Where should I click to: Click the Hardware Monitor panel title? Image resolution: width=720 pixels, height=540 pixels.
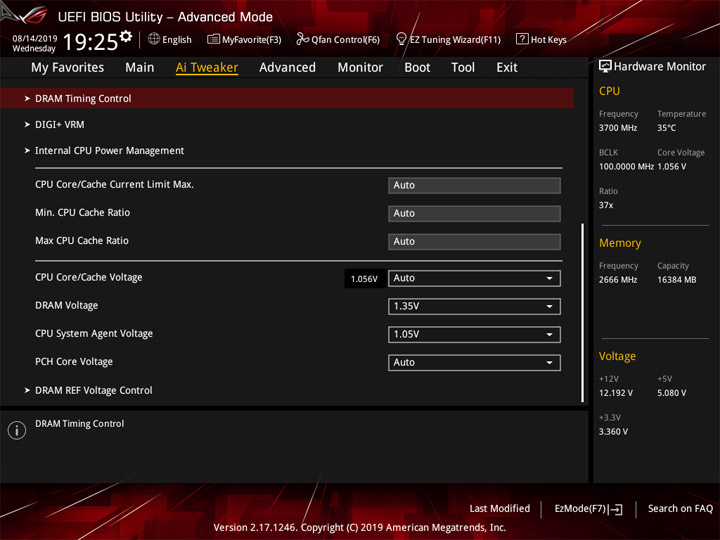pyautogui.click(x=660, y=67)
